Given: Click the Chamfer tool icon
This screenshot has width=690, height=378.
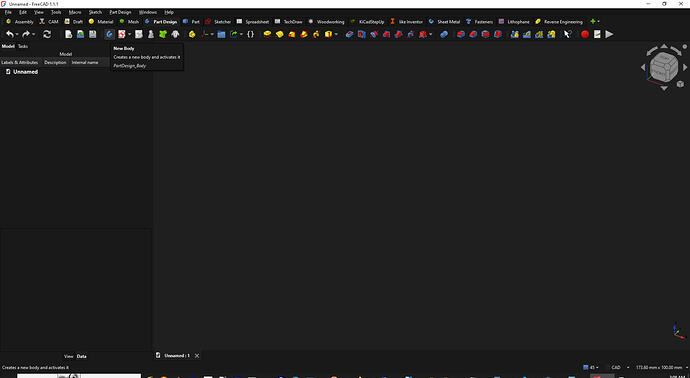Looking at the screenshot, I should [473, 34].
